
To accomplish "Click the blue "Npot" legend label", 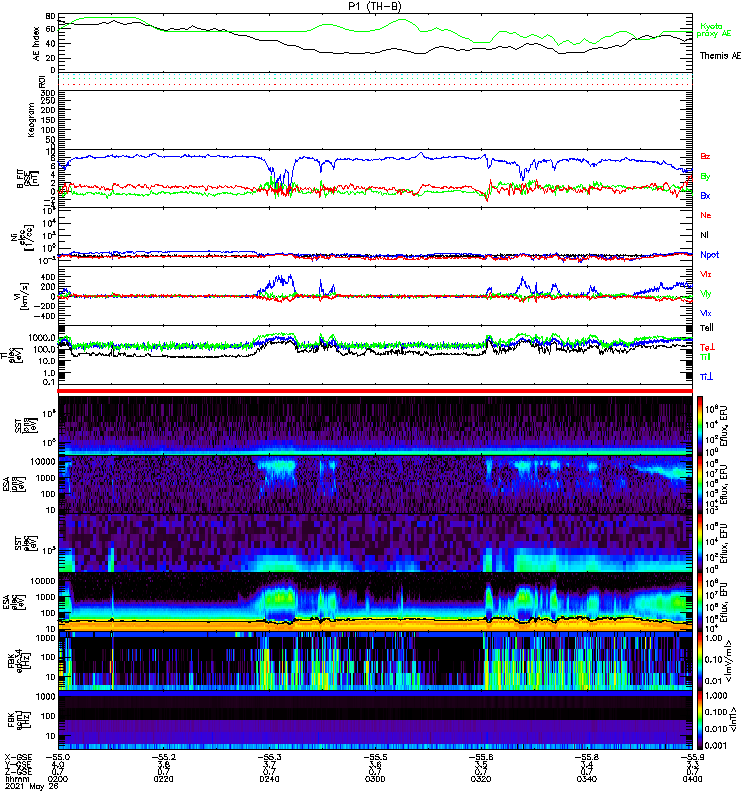I will (x=709, y=255).
